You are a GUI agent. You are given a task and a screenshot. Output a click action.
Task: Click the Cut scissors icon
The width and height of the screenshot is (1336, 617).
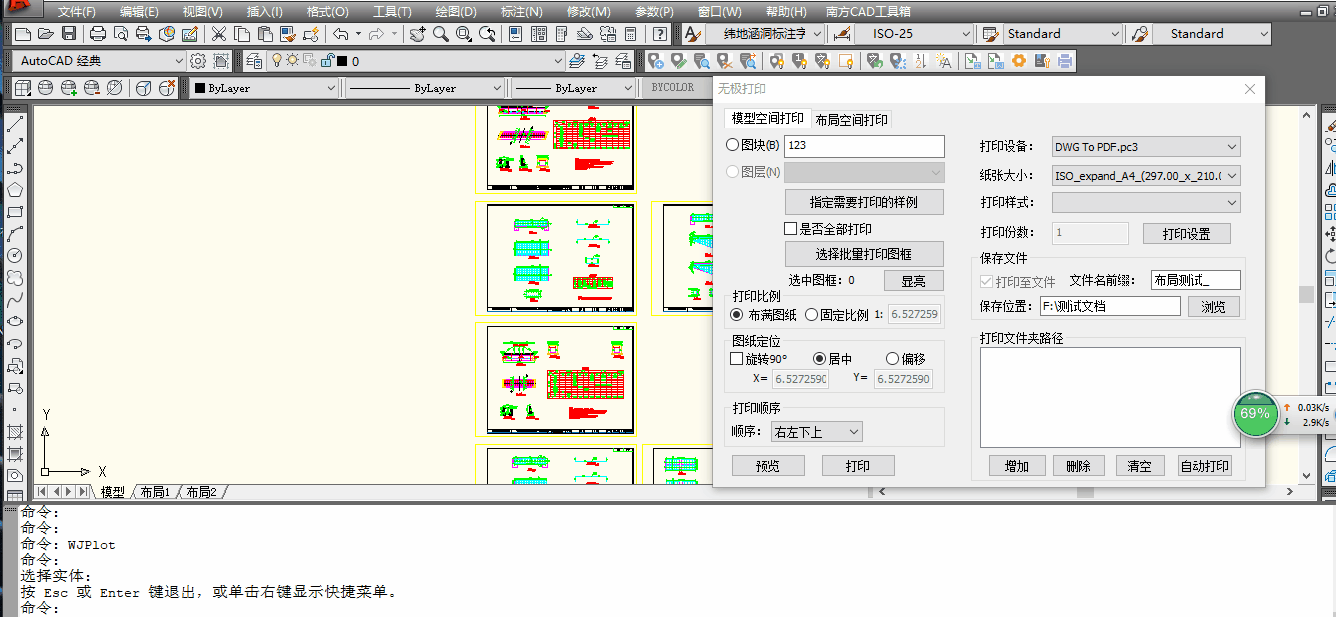(x=218, y=34)
